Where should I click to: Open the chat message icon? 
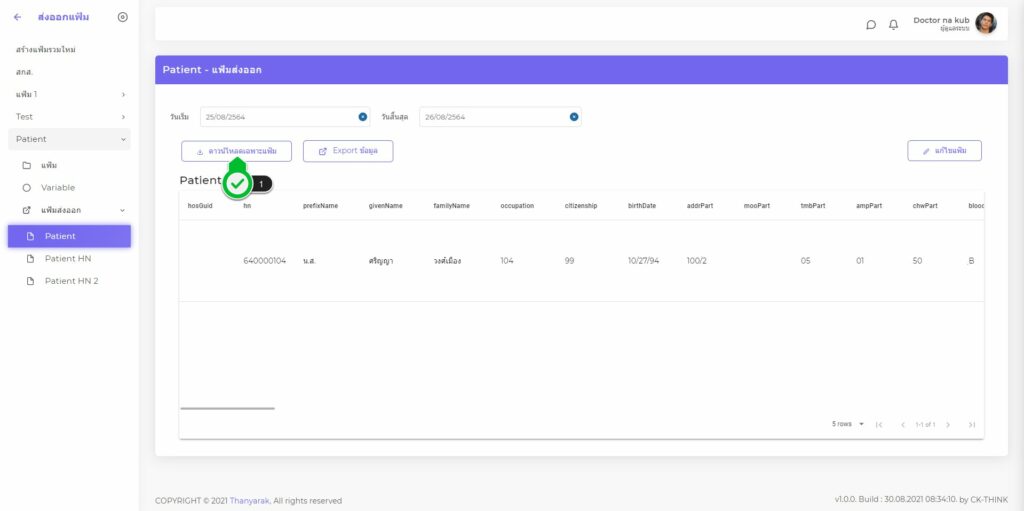coord(871,25)
